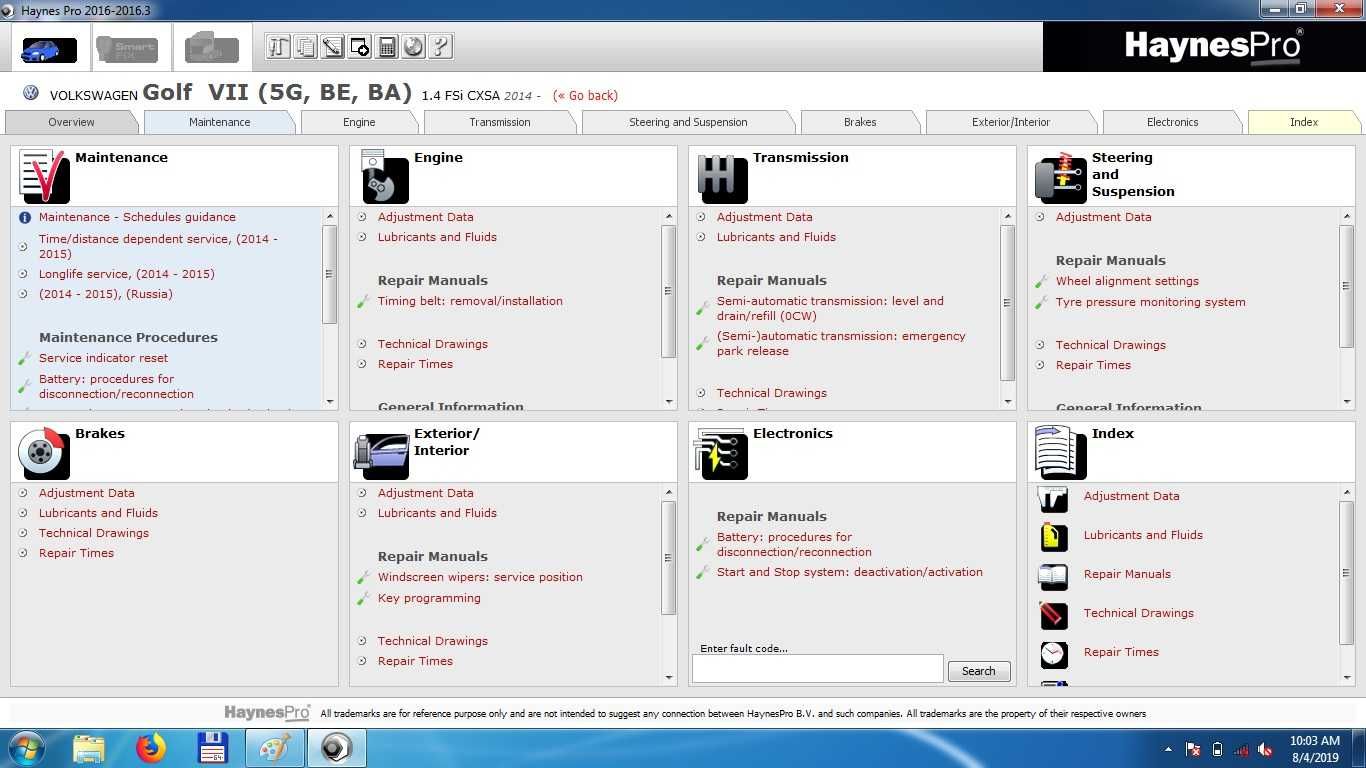Switch to the Overview tab
This screenshot has height=768, width=1366.
click(x=71, y=122)
